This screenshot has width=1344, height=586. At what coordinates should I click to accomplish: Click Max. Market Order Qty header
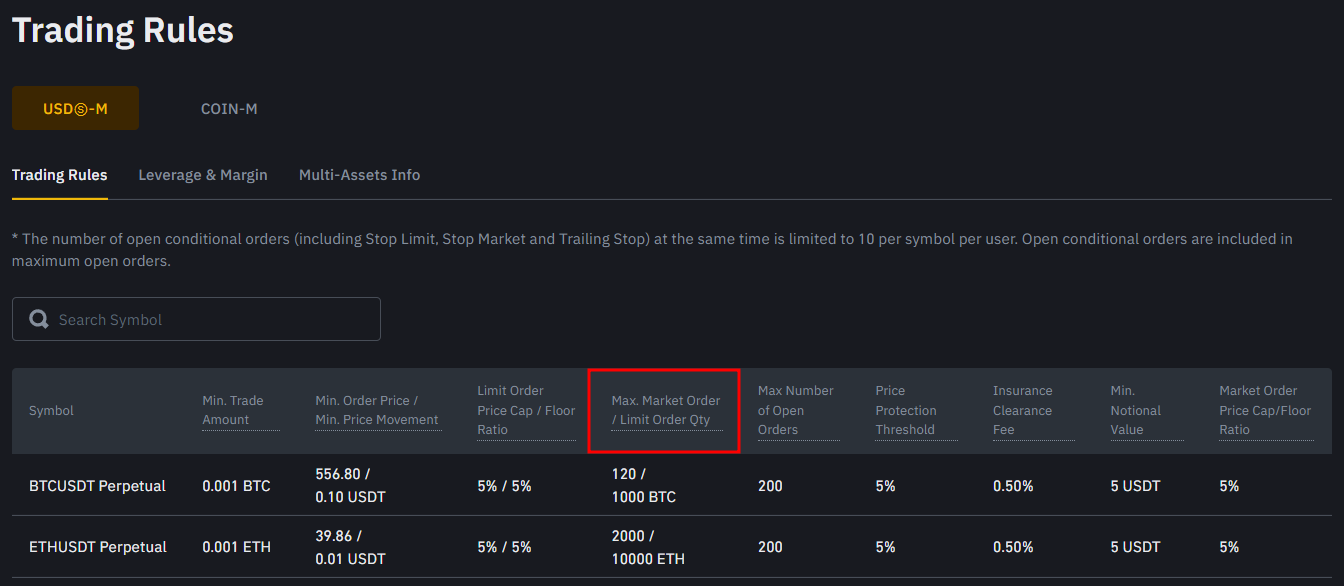click(x=665, y=410)
